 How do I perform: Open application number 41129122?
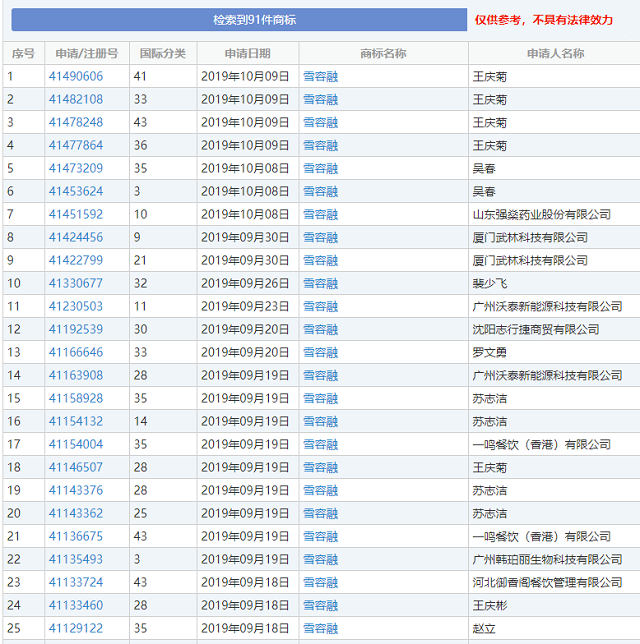click(76, 628)
